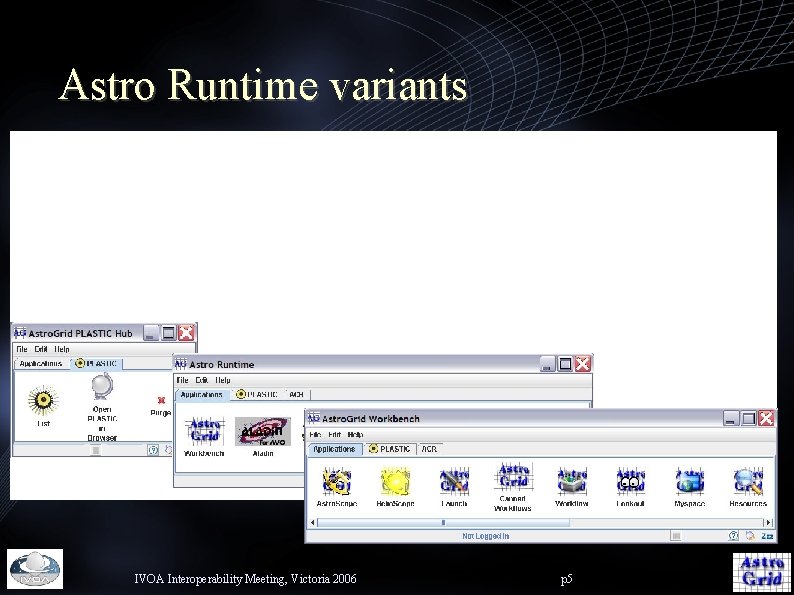Click the 'Astro Runtime variants' slide title

[x=263, y=85]
